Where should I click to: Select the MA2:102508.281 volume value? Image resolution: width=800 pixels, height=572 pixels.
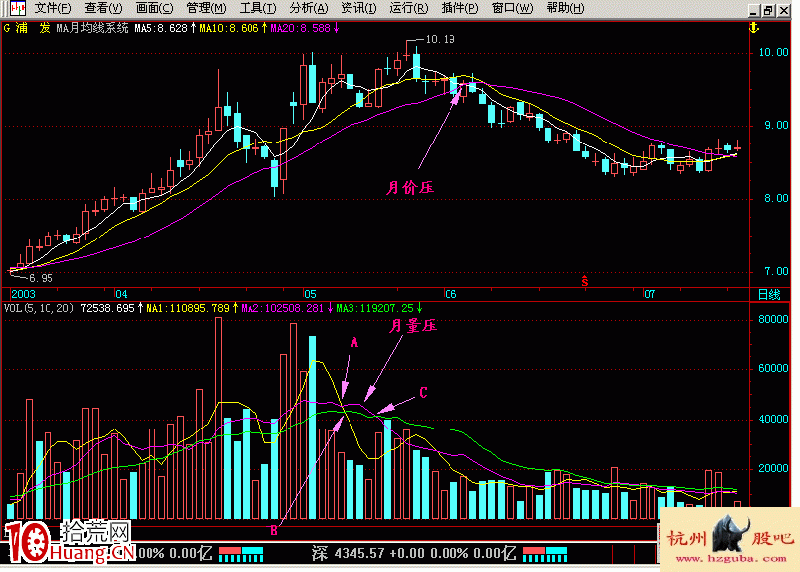282,308
